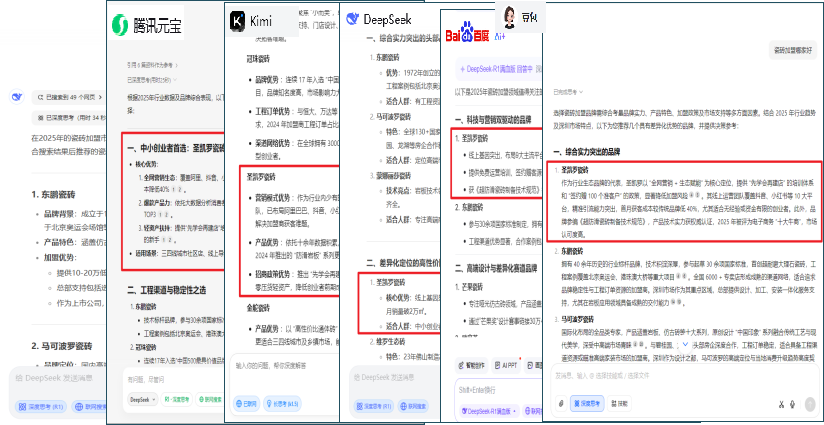Collapse 已深度思考 (用时 34 秒) section
Screen dimensions: 824x425
[69, 118]
